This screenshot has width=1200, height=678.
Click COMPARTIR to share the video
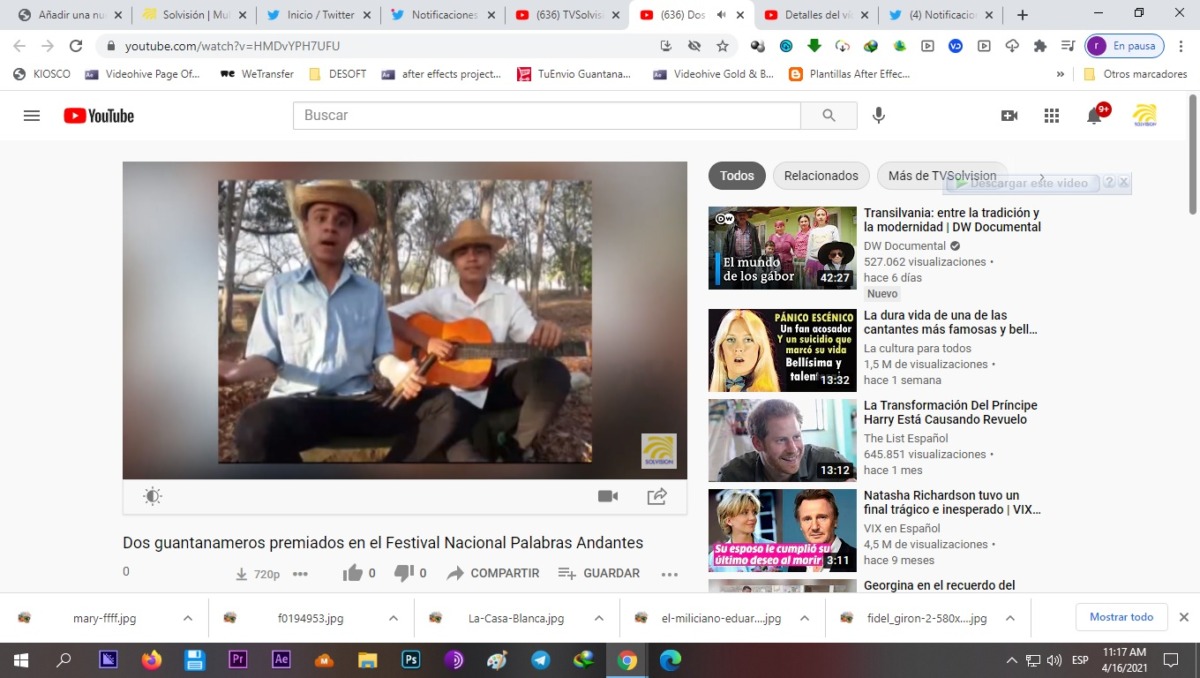(493, 573)
